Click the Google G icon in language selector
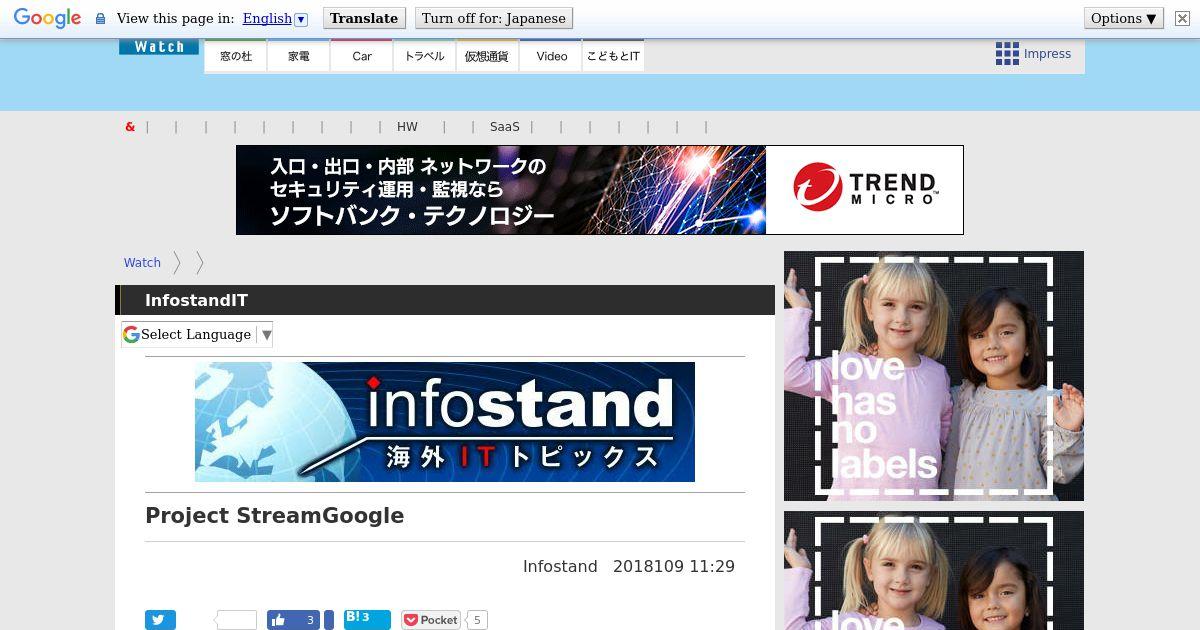 click(131, 335)
